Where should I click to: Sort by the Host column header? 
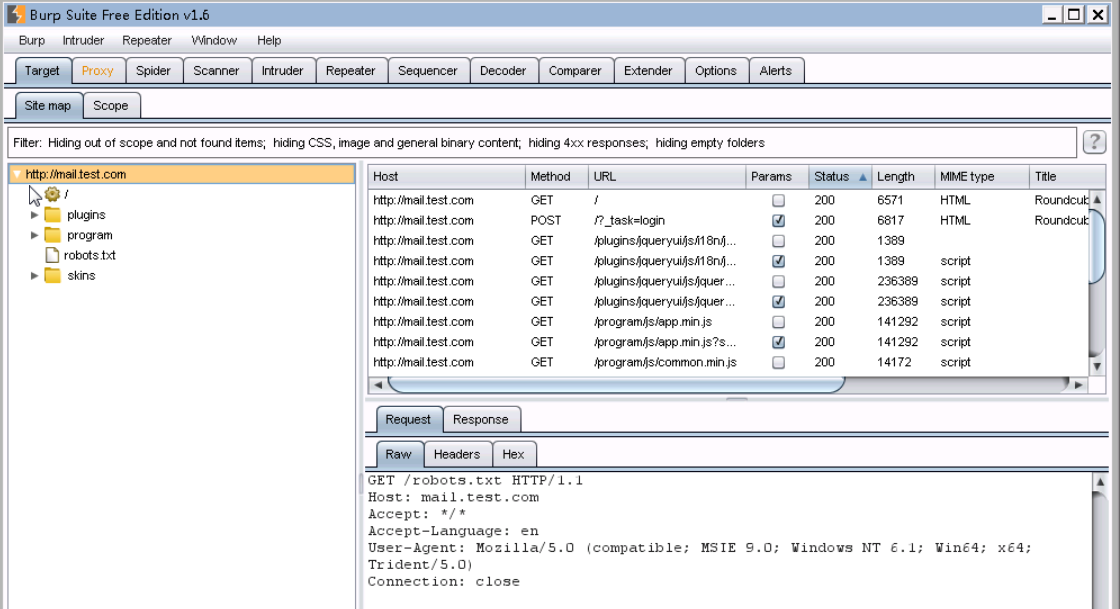tap(446, 176)
